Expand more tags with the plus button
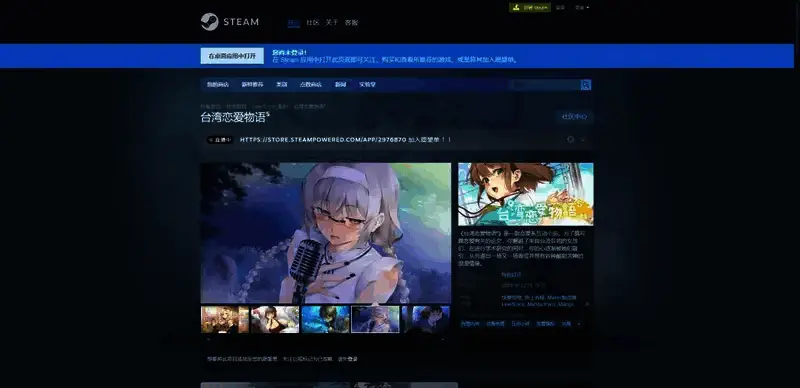 point(579,324)
